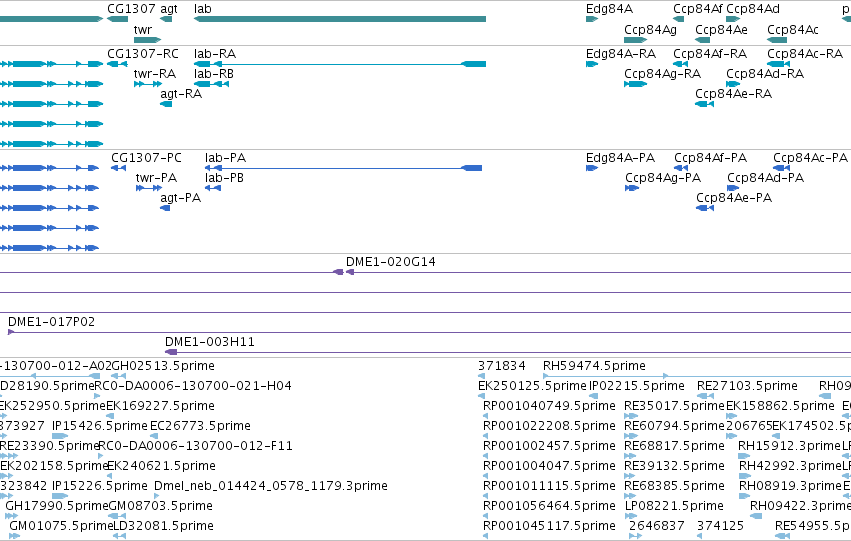851x541 pixels.
Task: Open the RC0-DA0006-130700-021-H04 EST label
Action: coord(193,386)
